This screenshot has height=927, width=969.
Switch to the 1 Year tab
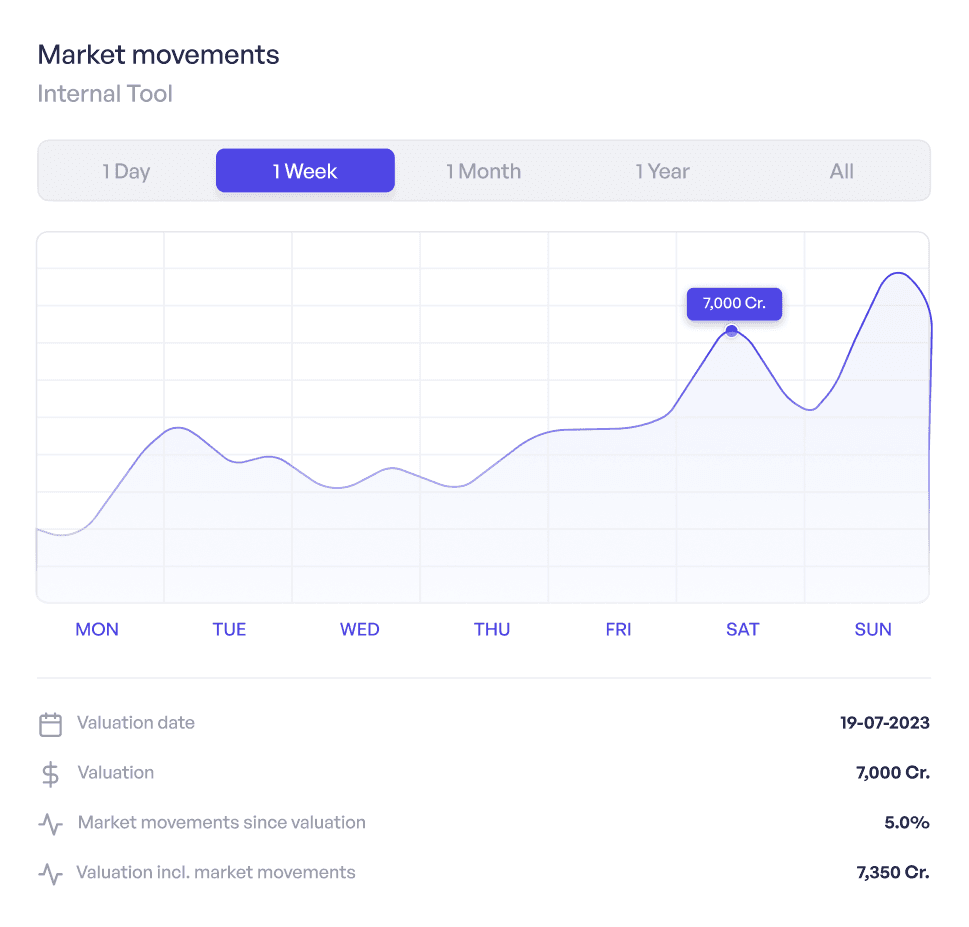tap(662, 171)
